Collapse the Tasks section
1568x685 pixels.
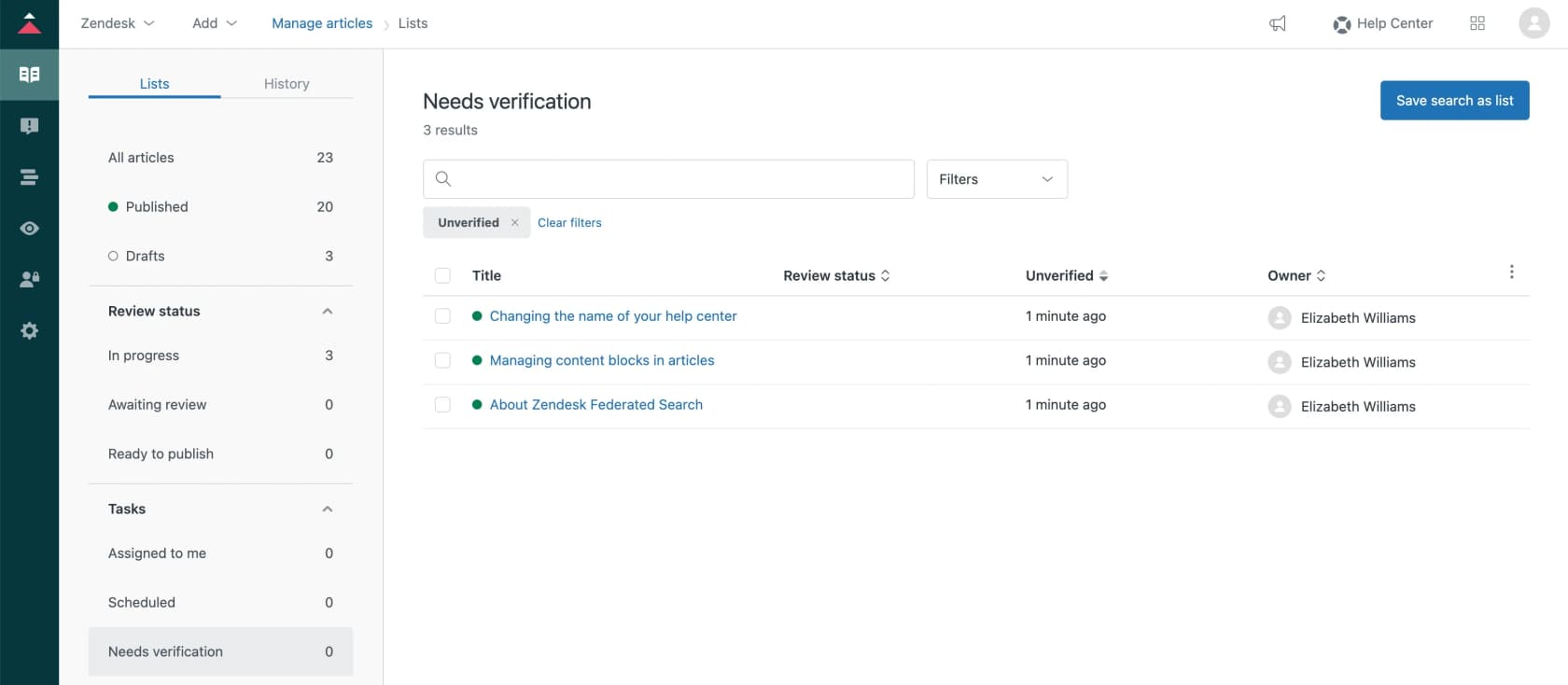(x=328, y=509)
